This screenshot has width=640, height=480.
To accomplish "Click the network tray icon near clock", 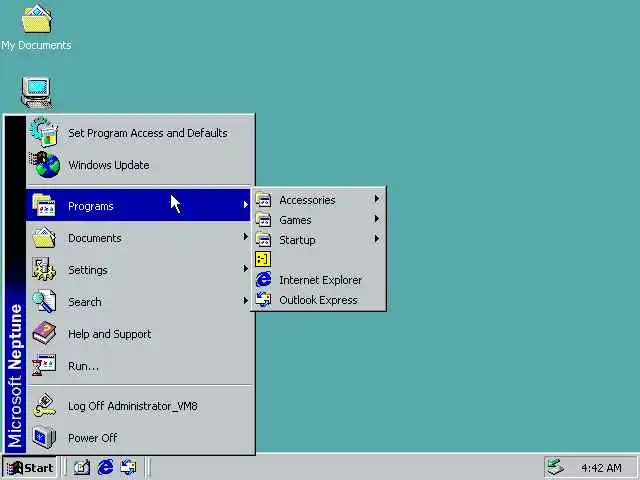I will pos(555,467).
